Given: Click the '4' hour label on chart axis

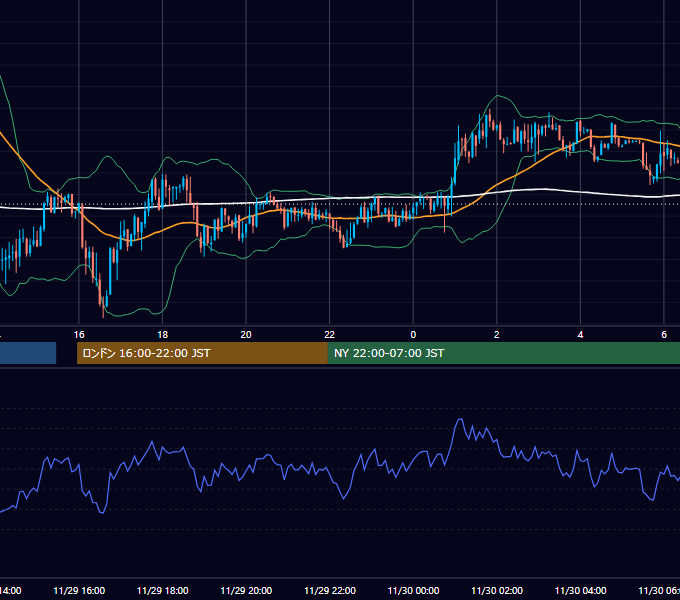Looking at the screenshot, I should tap(580, 335).
